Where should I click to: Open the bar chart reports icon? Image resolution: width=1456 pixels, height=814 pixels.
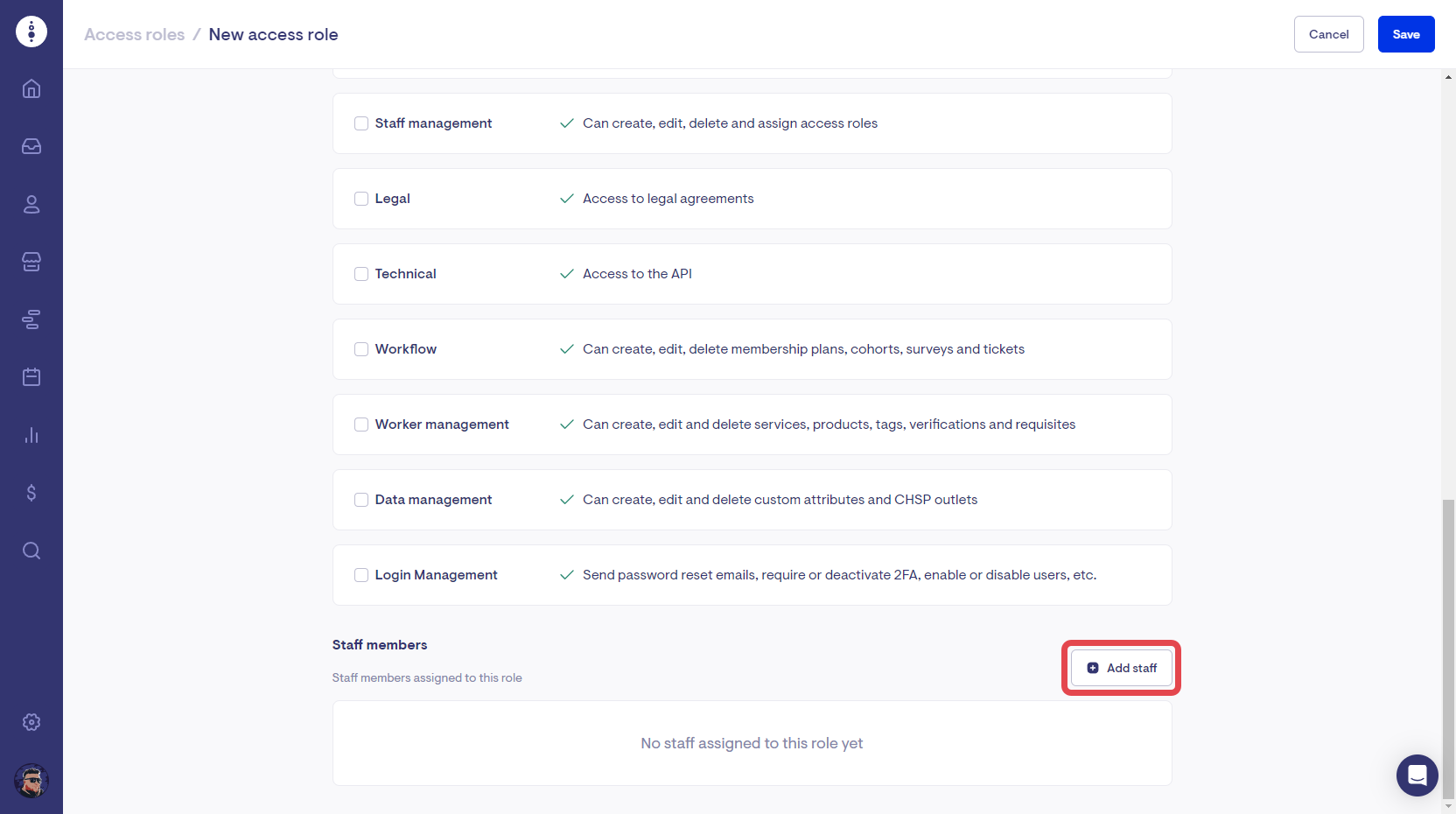[31, 435]
